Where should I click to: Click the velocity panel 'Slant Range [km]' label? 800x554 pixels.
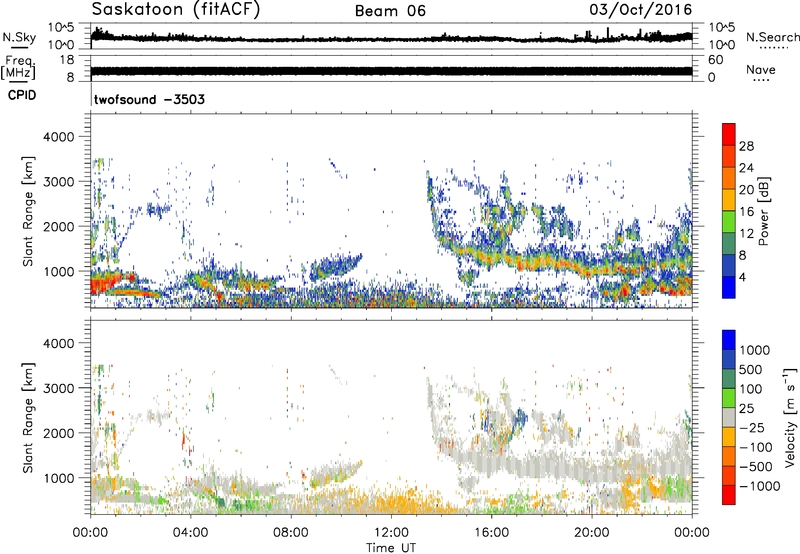click(28, 418)
